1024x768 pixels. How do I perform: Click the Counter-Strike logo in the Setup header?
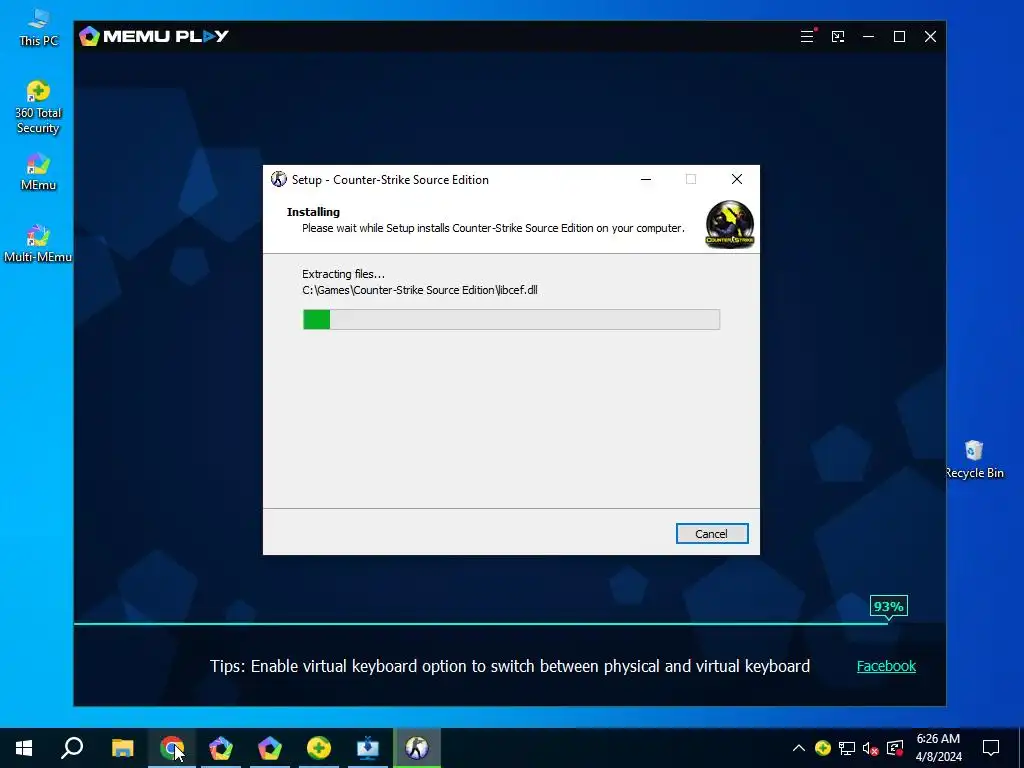[x=729, y=225]
